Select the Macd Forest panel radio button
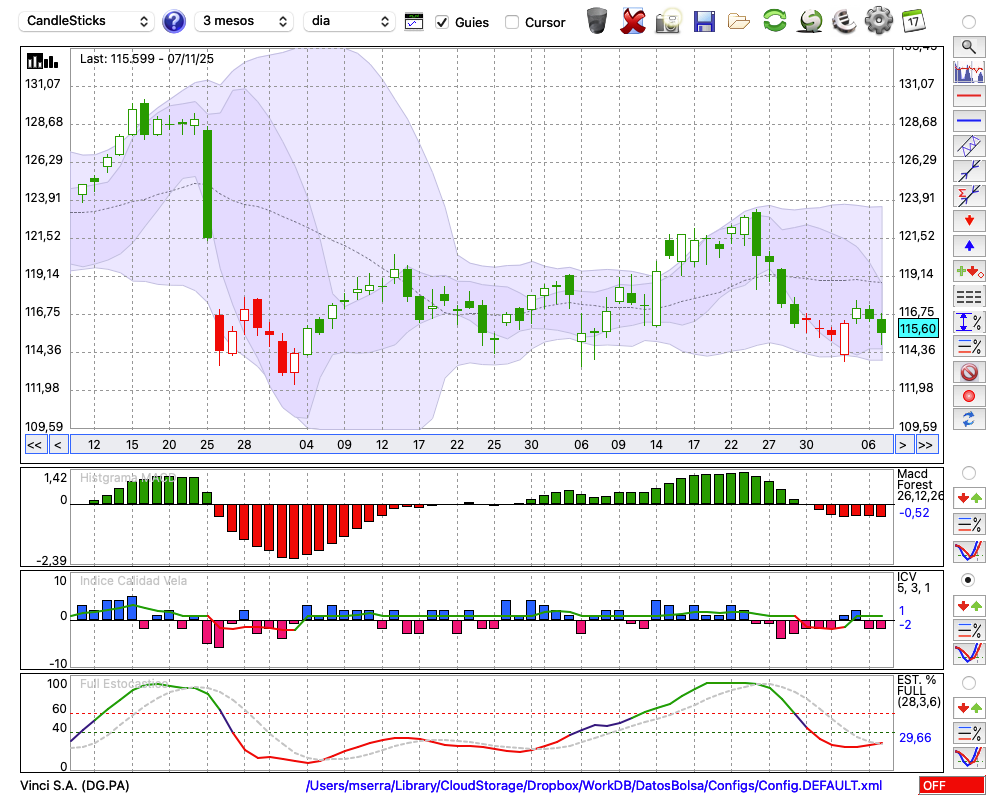The width and height of the screenshot is (1000, 800). coord(968,472)
